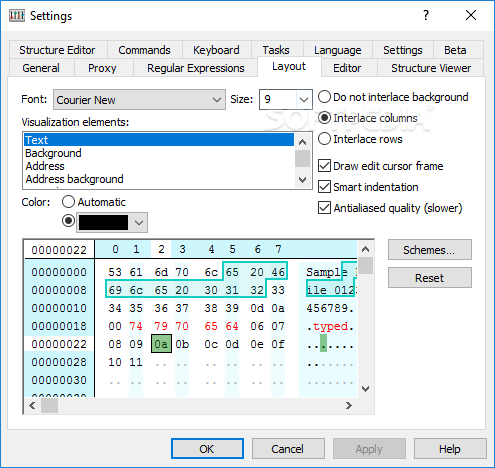Click the red 74 hex byte

[x=136, y=326]
